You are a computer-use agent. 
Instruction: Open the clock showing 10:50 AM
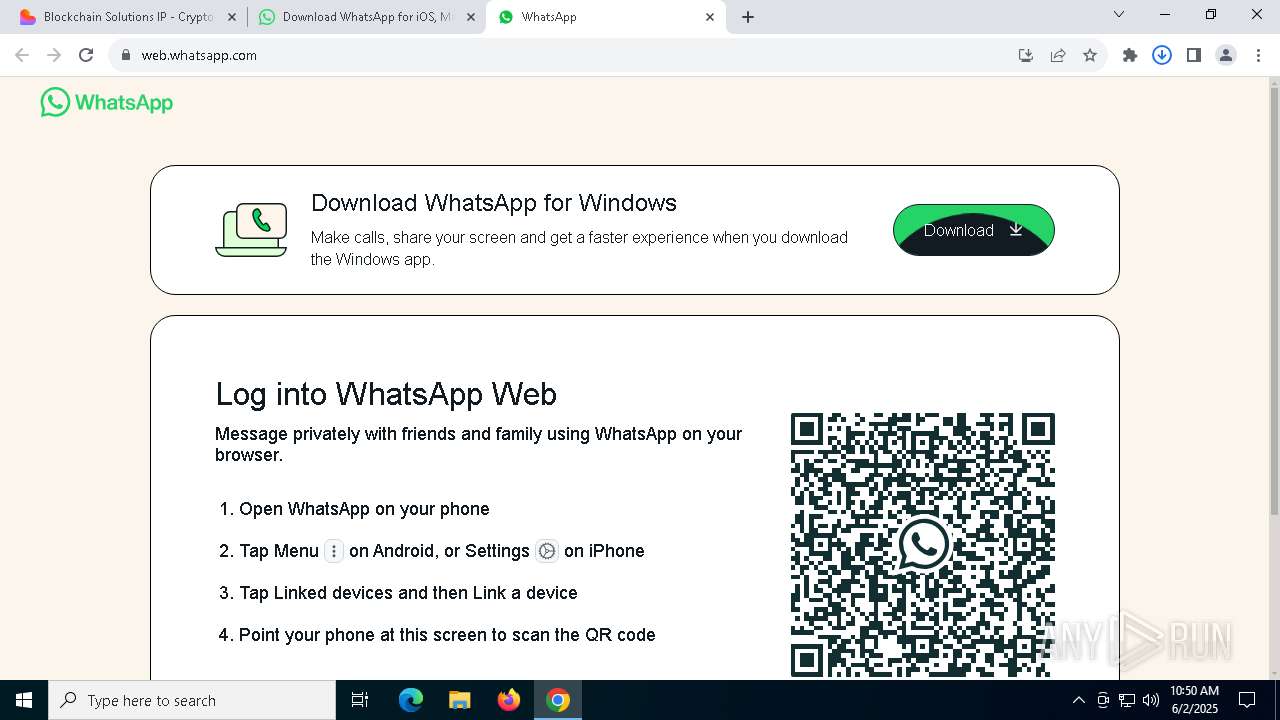(x=1194, y=700)
